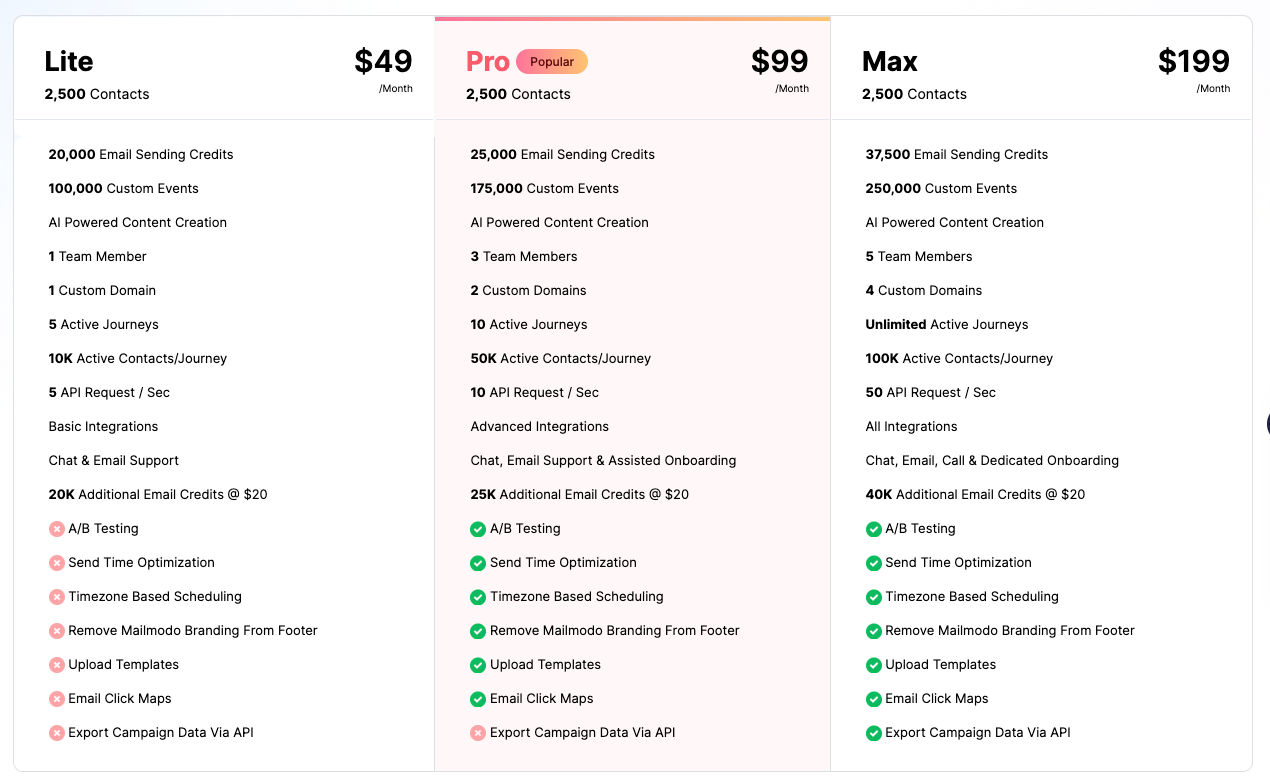
Task: Click the $99 Pro plan price
Action: 780,62
